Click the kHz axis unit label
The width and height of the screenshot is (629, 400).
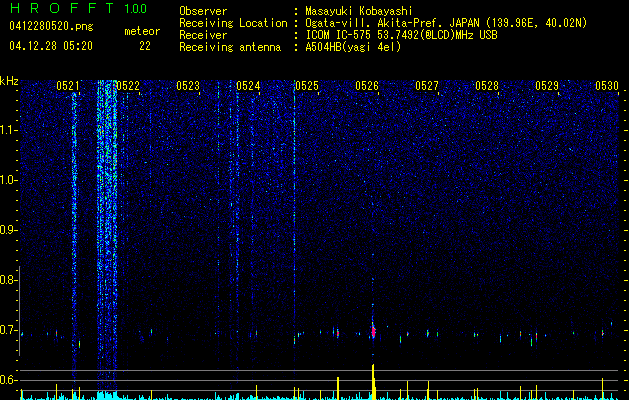click(9, 81)
